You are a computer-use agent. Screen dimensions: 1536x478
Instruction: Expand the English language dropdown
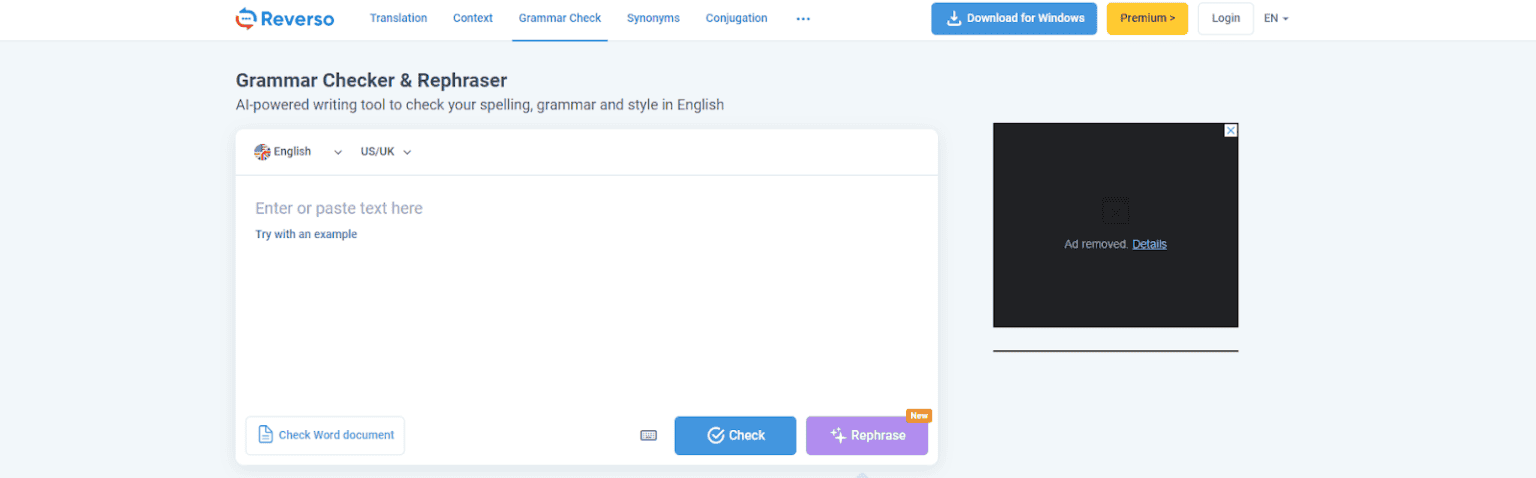(x=338, y=152)
